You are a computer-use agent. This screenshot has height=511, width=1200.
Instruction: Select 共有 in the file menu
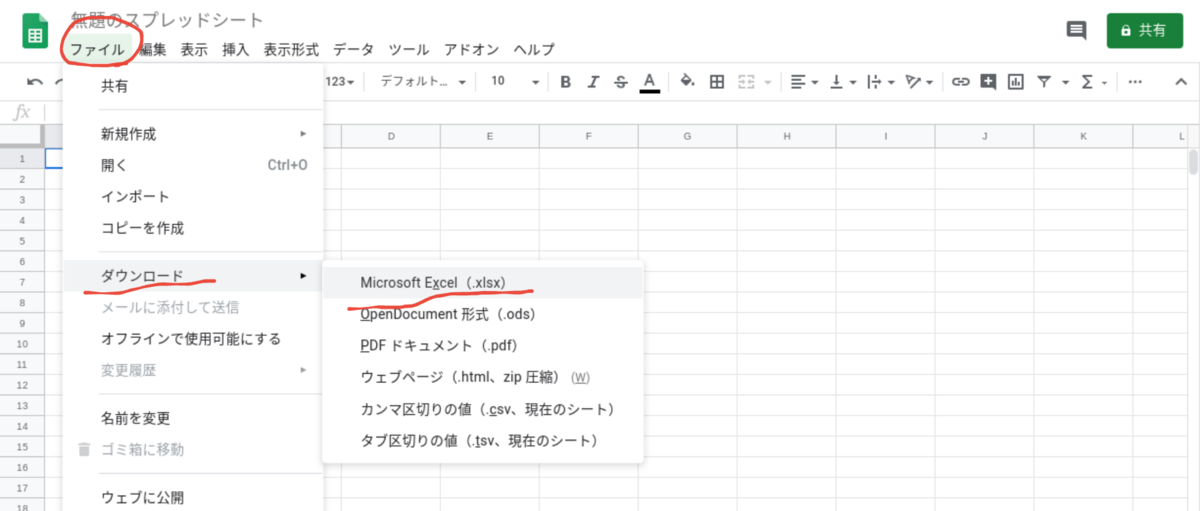(x=193, y=87)
